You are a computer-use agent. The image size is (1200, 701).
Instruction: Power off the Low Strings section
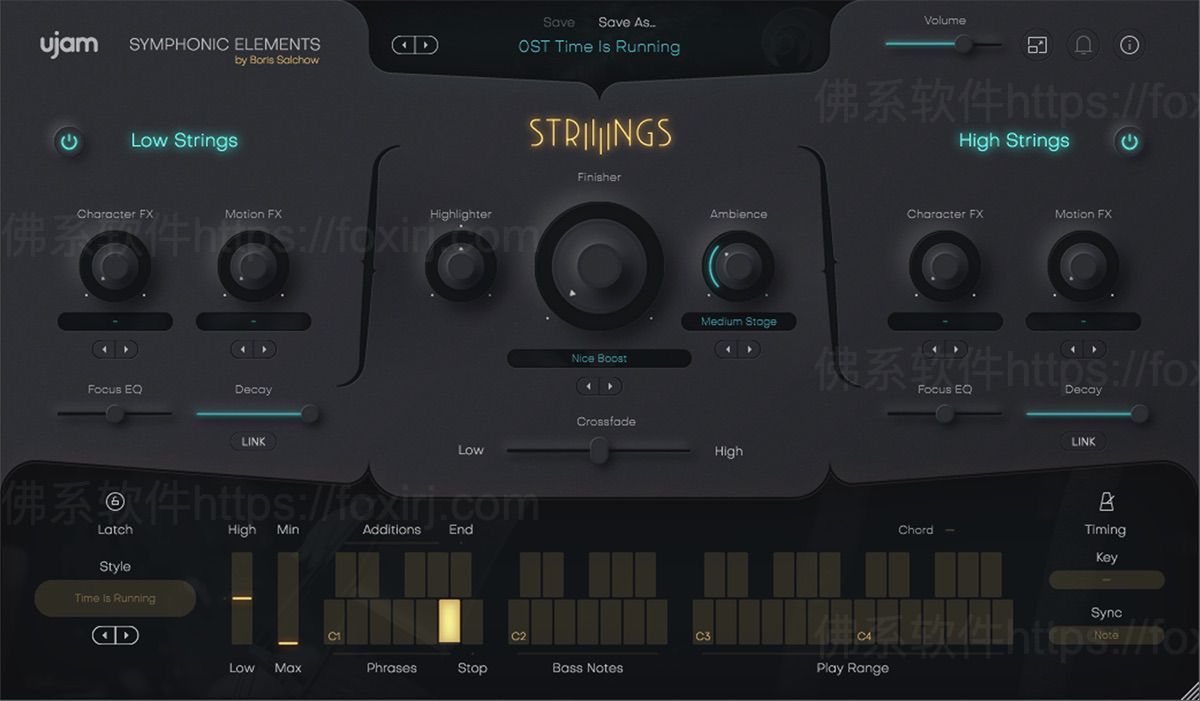(68, 141)
